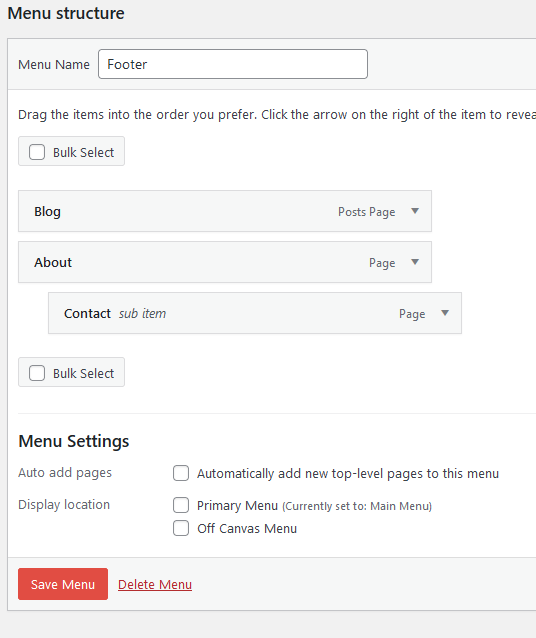
Task: Focus the Menu Name input field
Action: (x=233, y=64)
